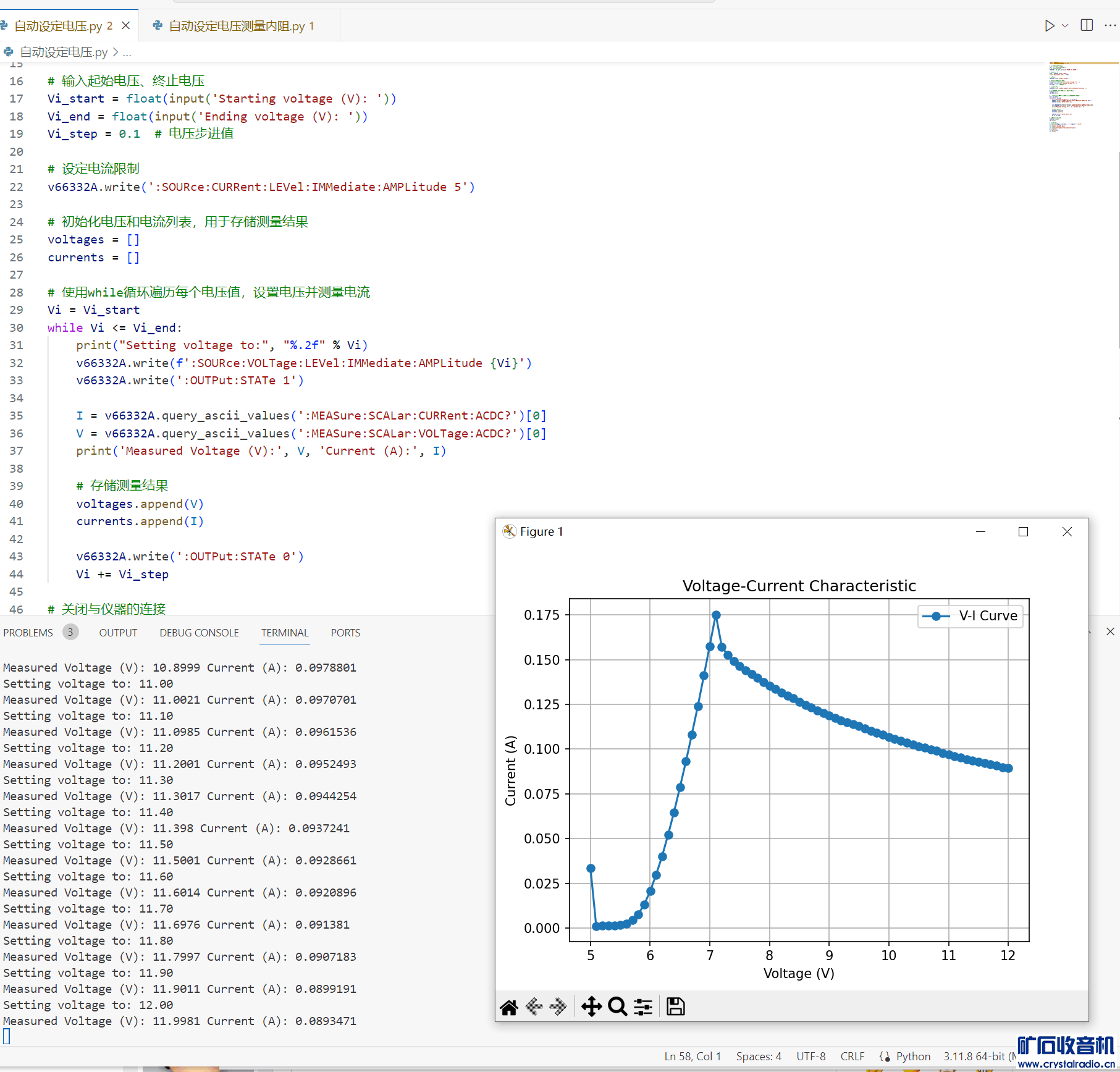
Task: Reset the Figure 1 view with the Home icon
Action: tap(509, 1007)
